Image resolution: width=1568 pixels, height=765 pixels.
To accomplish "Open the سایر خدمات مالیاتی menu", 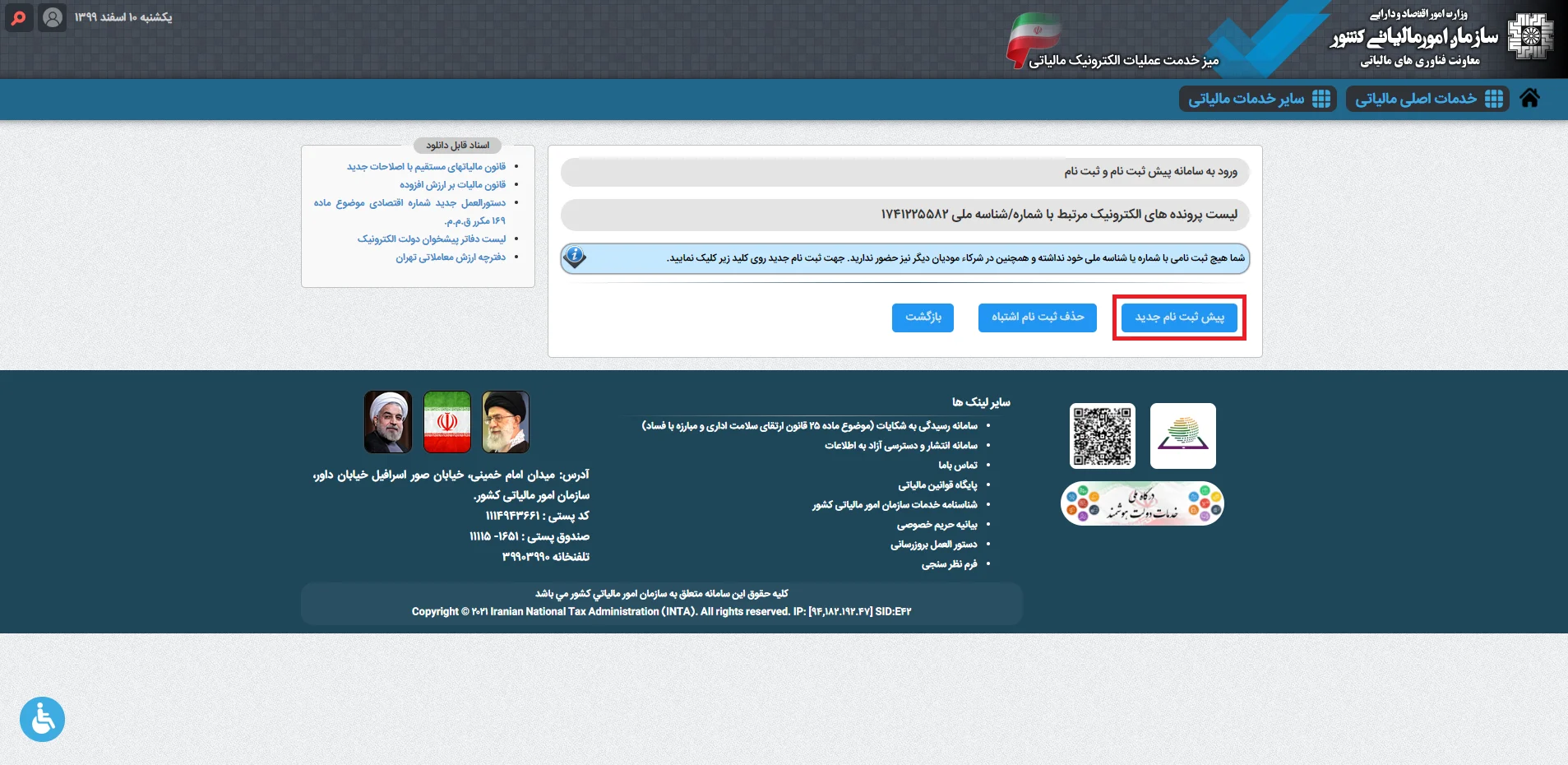I will 1258,99.
